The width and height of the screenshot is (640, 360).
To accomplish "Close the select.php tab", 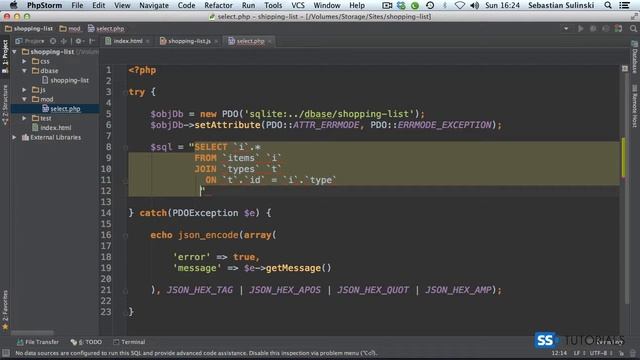I will coord(269,41).
